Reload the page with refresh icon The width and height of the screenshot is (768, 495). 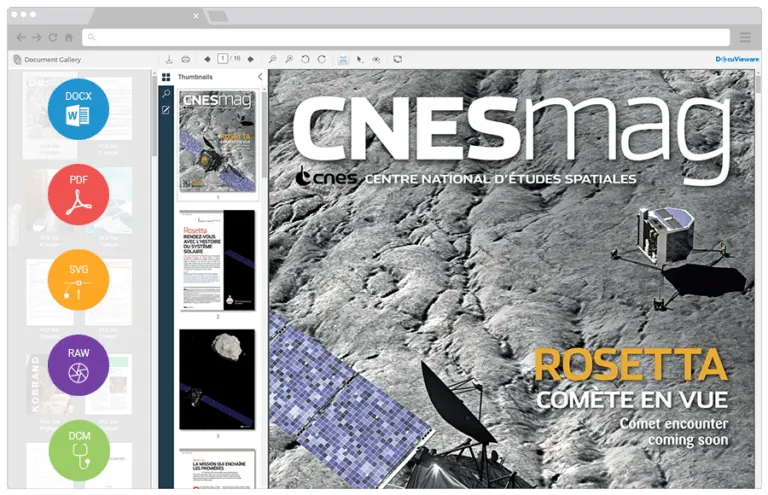pyautogui.click(x=53, y=37)
